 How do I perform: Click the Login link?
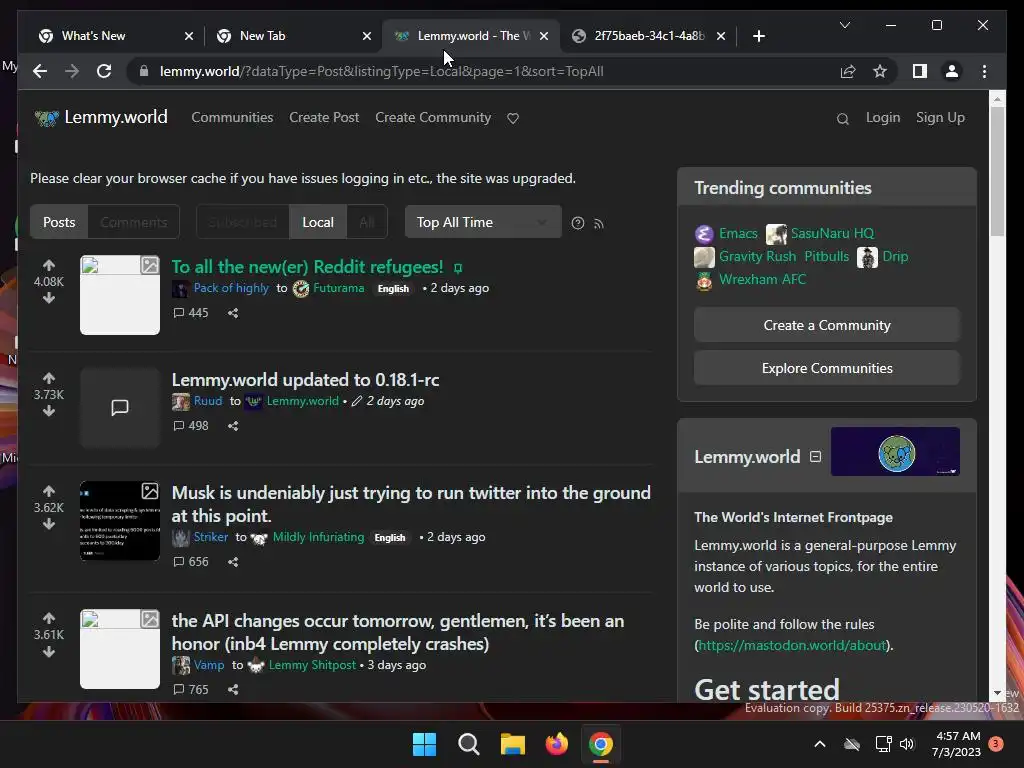tap(883, 118)
